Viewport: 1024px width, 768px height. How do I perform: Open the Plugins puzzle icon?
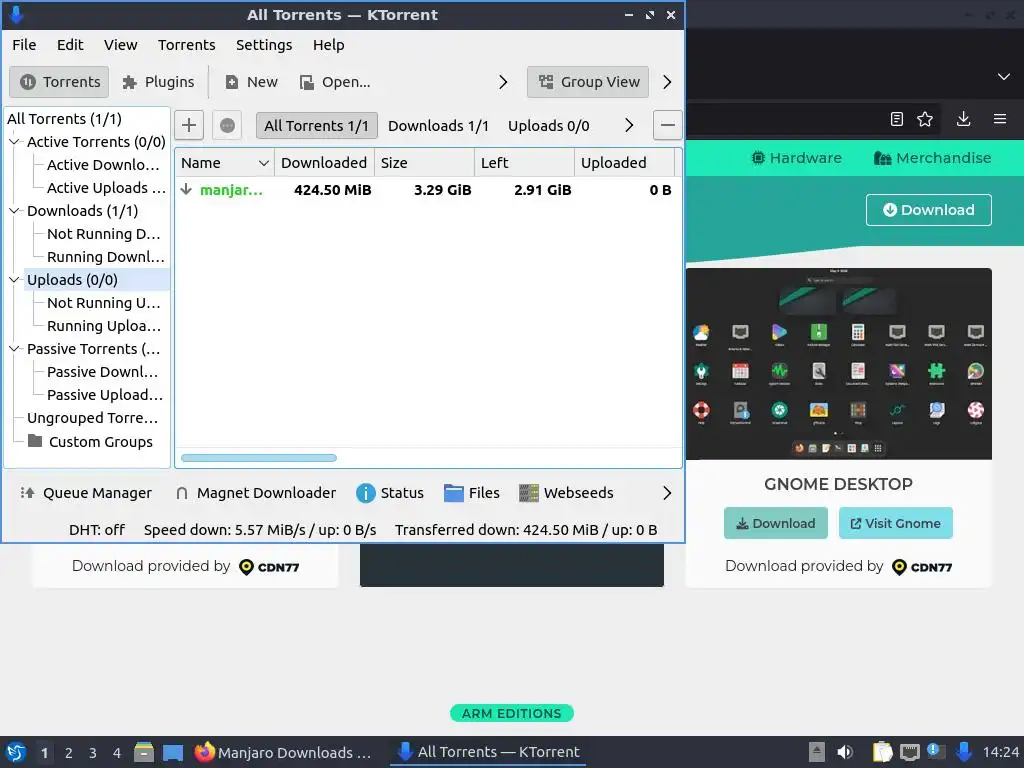(129, 82)
